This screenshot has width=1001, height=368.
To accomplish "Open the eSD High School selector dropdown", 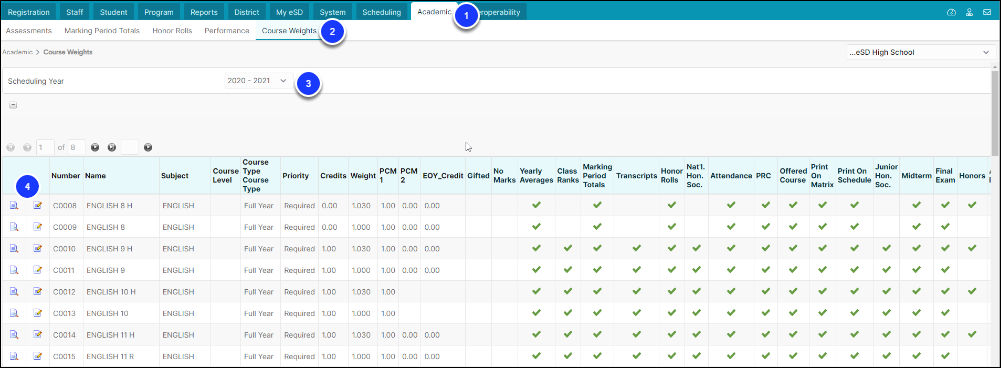I will coord(919,52).
